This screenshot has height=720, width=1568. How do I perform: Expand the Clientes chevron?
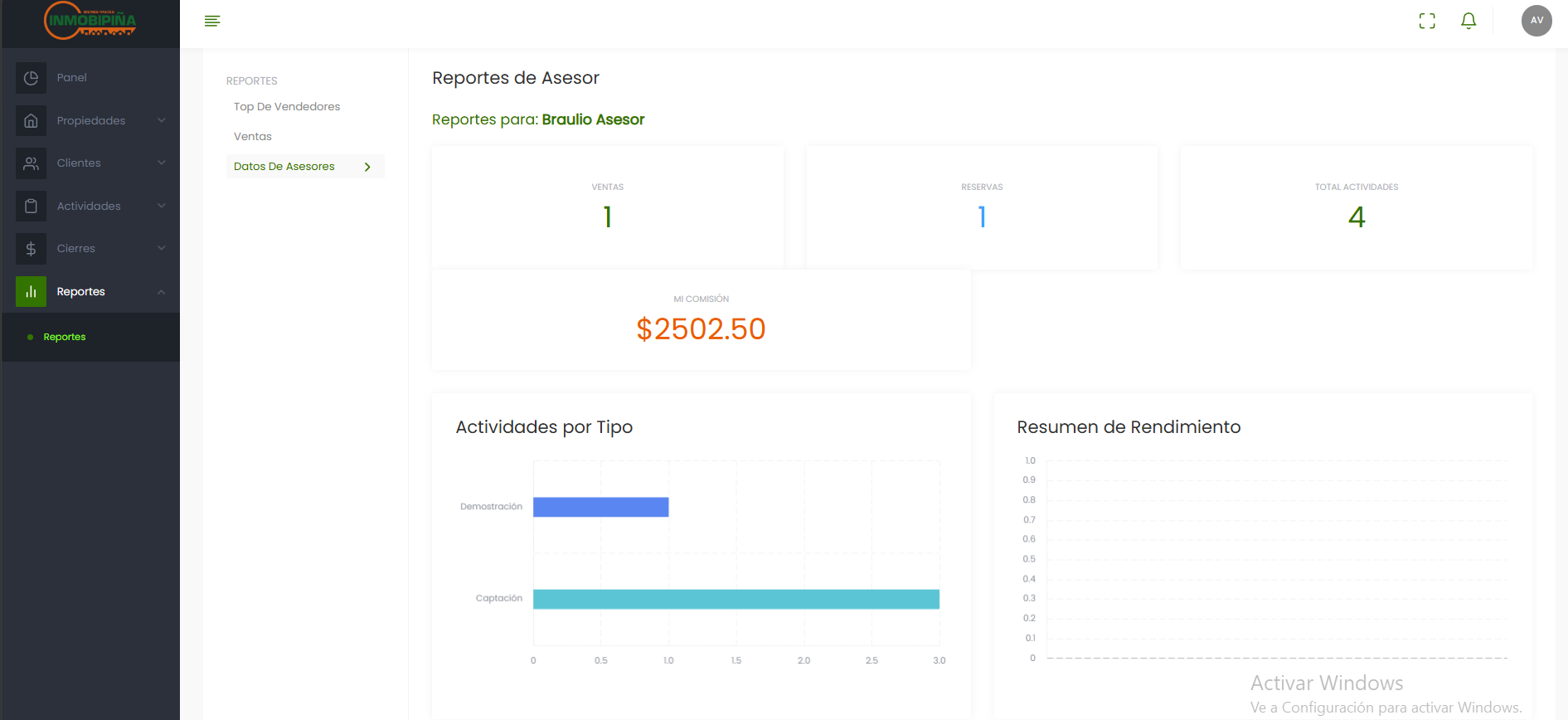point(162,163)
